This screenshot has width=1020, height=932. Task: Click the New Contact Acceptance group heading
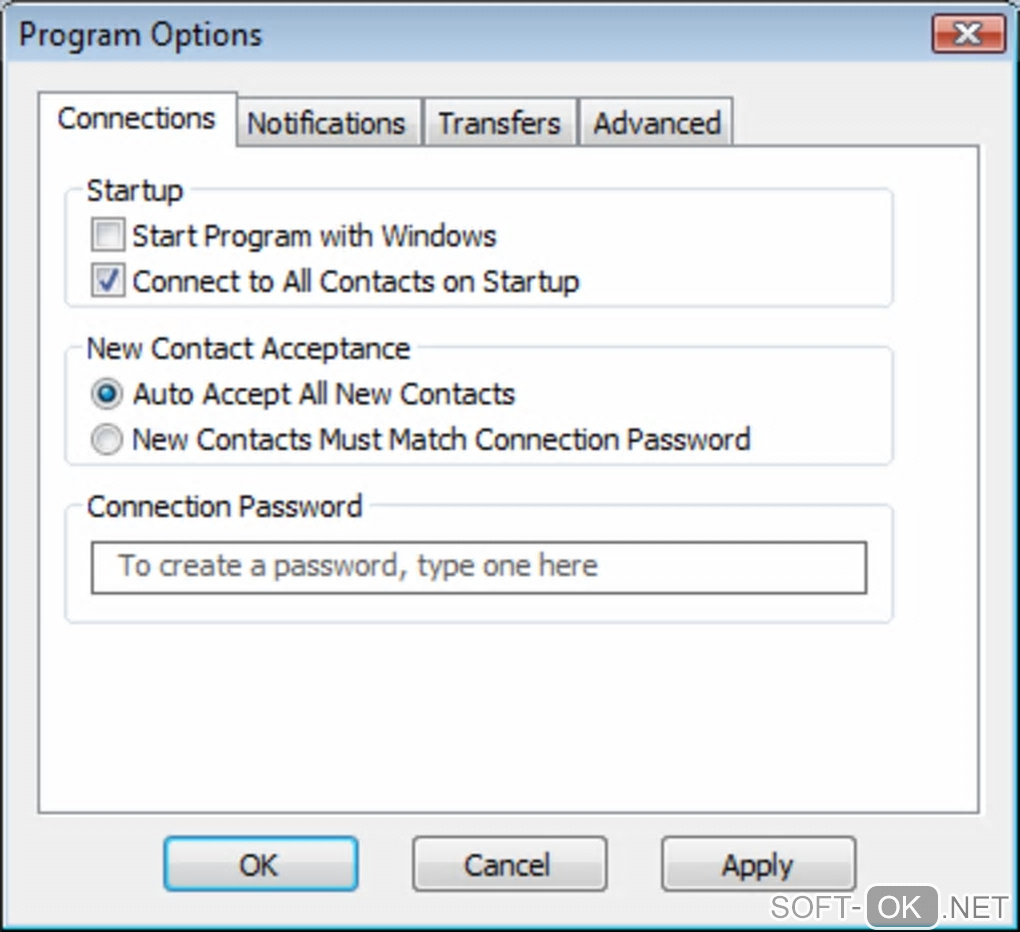(x=248, y=348)
